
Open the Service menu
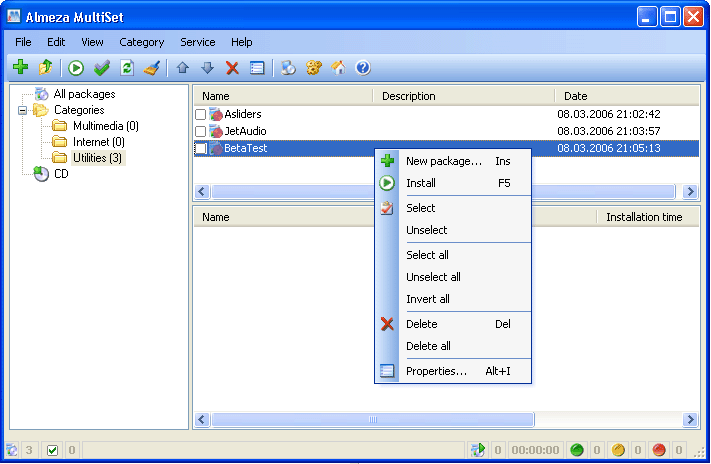tap(197, 42)
